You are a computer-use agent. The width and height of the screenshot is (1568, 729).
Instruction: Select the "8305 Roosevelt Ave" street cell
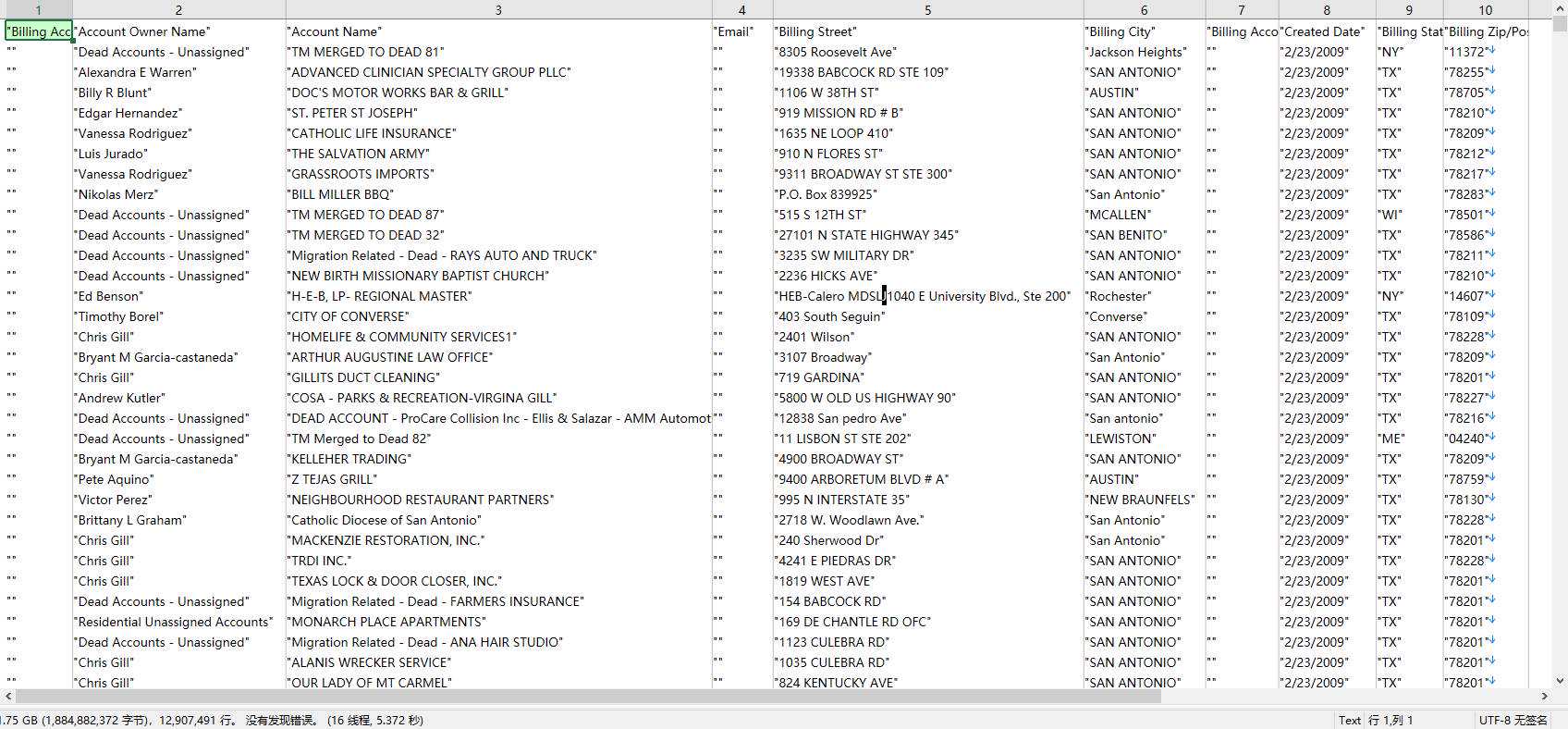pos(928,52)
